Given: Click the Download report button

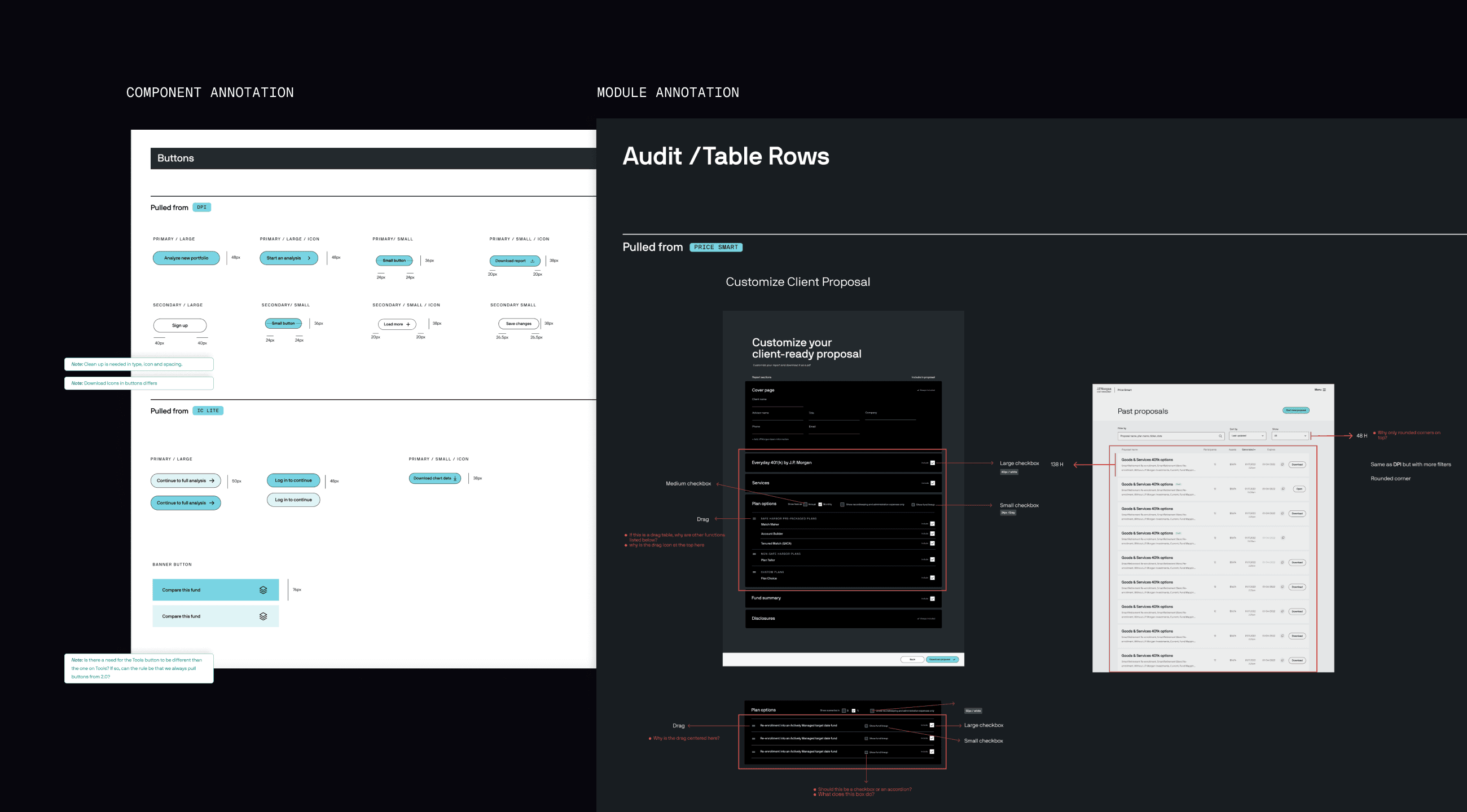Looking at the screenshot, I should tap(515, 261).
